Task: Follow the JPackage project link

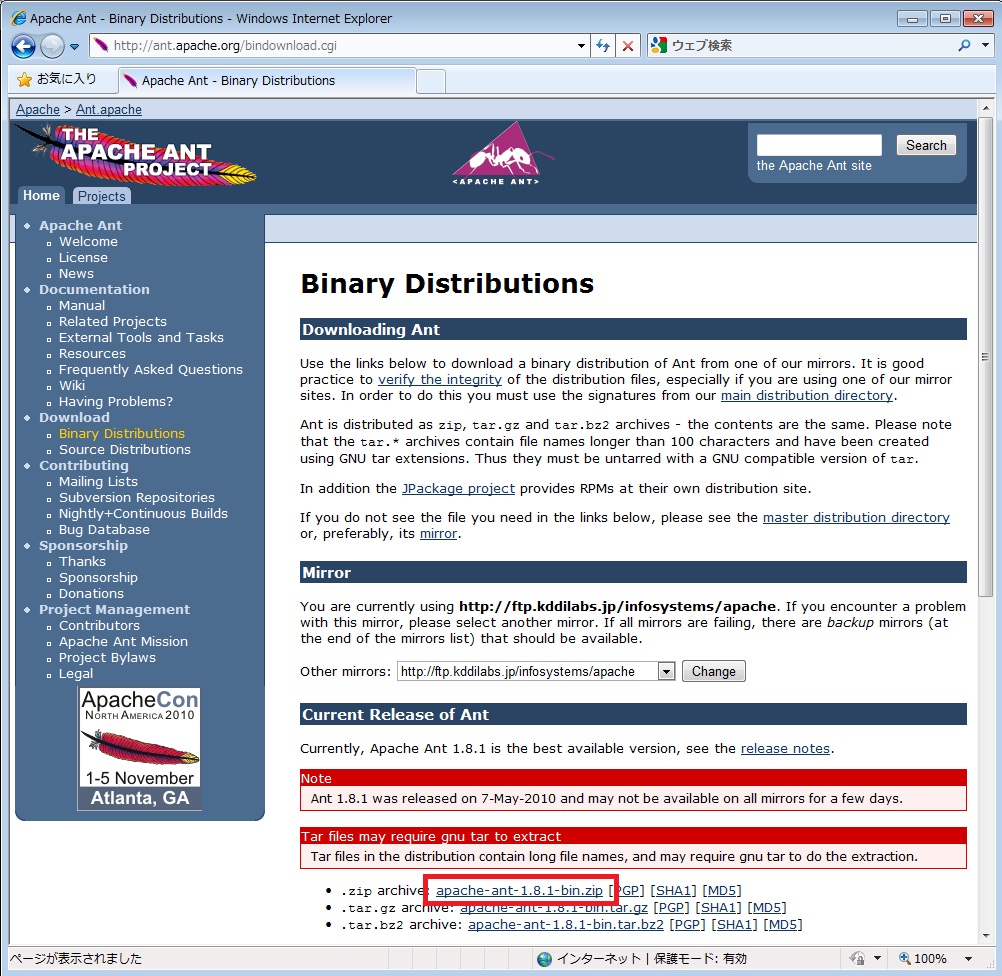Action: (458, 488)
